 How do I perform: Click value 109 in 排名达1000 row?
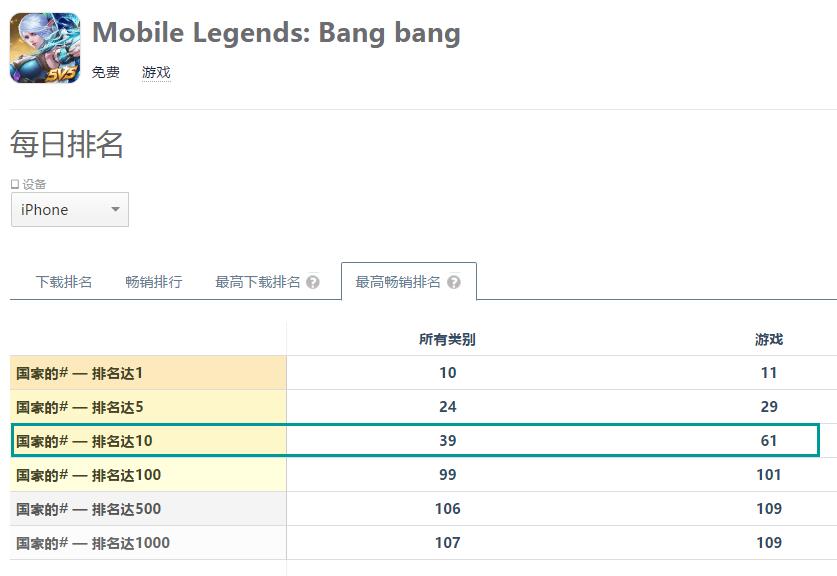769,542
